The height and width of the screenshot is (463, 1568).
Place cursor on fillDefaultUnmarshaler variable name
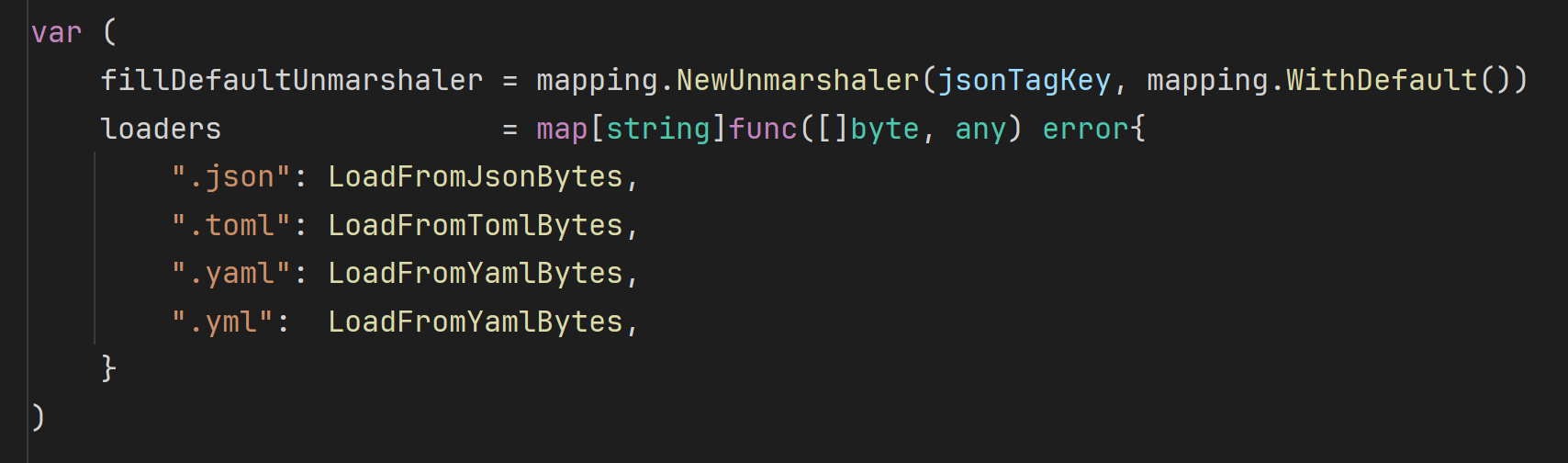click(291, 81)
